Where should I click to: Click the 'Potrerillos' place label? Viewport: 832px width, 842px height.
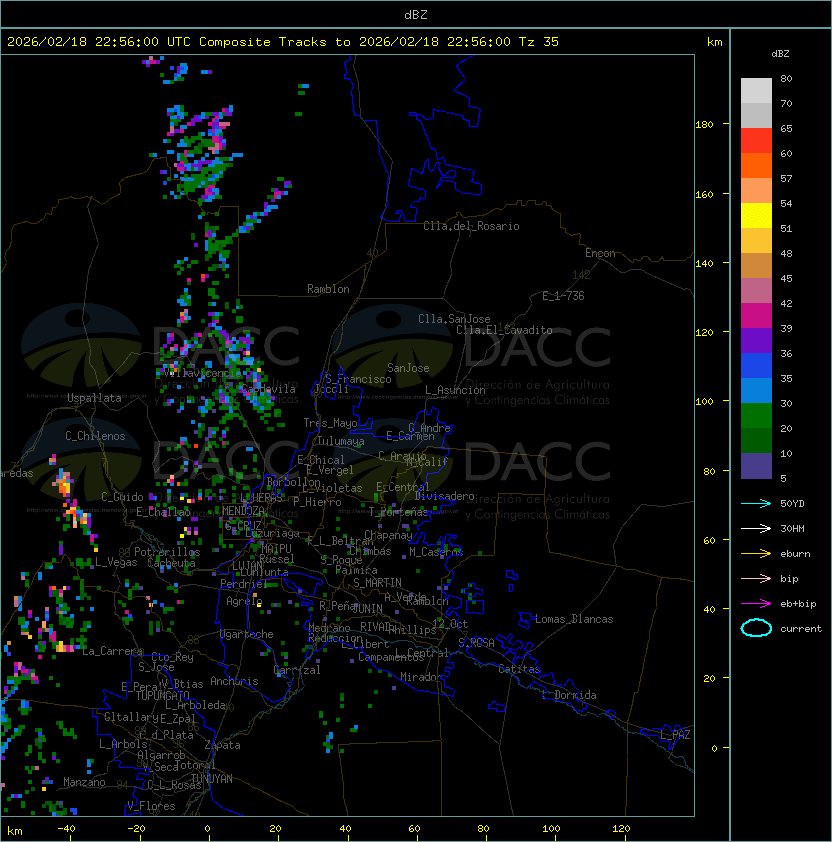coord(167,552)
